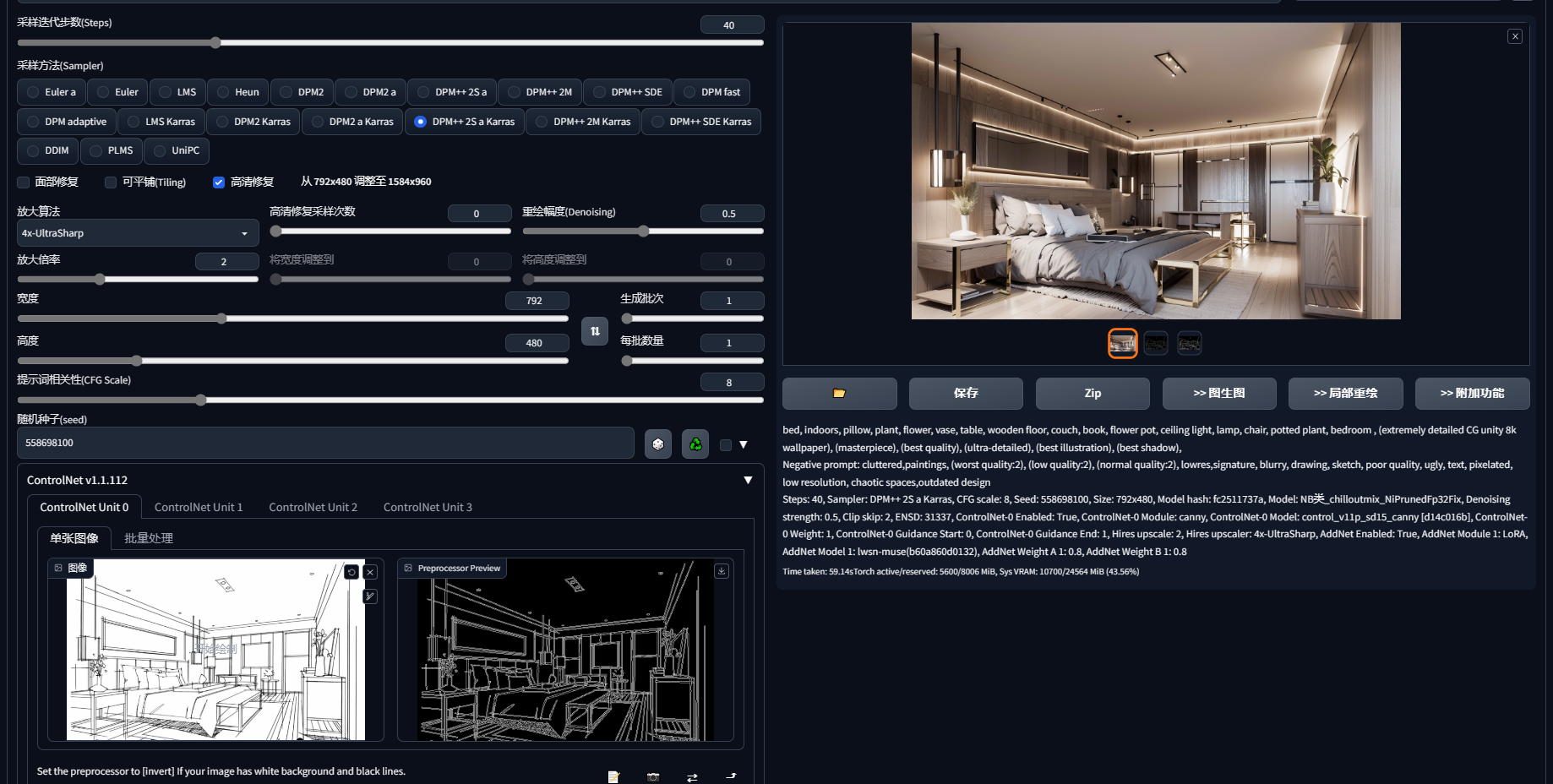Screen dimensions: 1553x784
Task: Send result to 附加功能
Action: click(x=1473, y=393)
